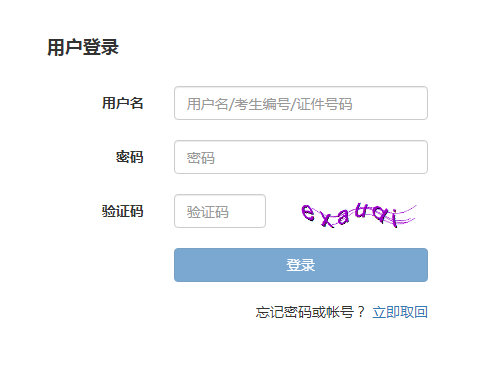Click the 忘记密码或帐号？ text
Image resolution: width=486 pixels, height=369 pixels.
tap(310, 312)
